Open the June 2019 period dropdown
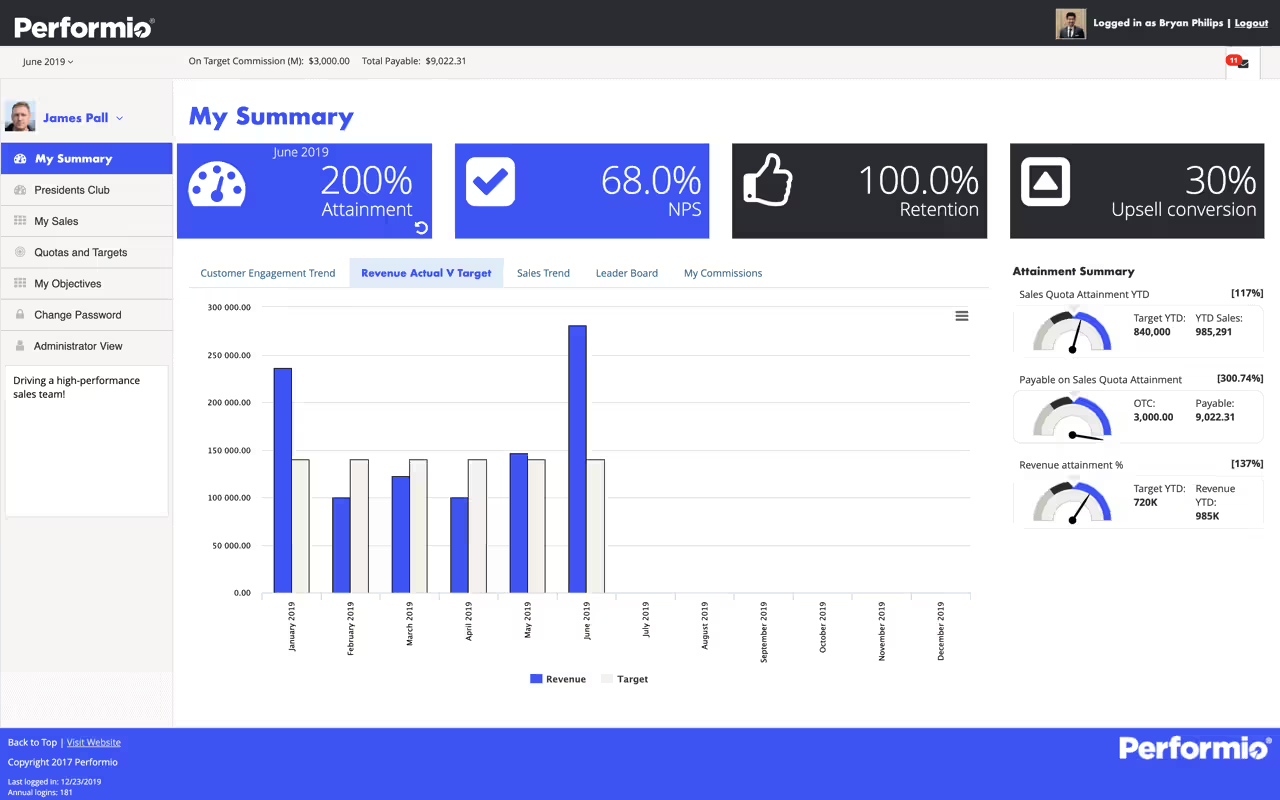The width and height of the screenshot is (1280, 800). (x=48, y=61)
